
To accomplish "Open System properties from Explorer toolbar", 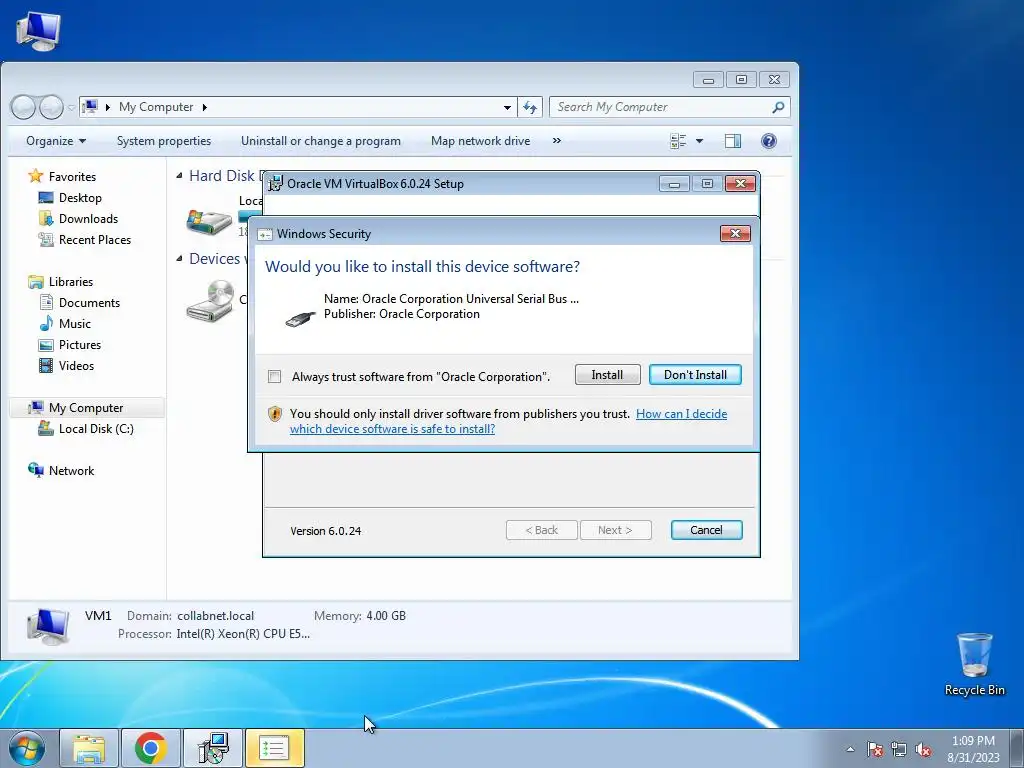I will [164, 141].
